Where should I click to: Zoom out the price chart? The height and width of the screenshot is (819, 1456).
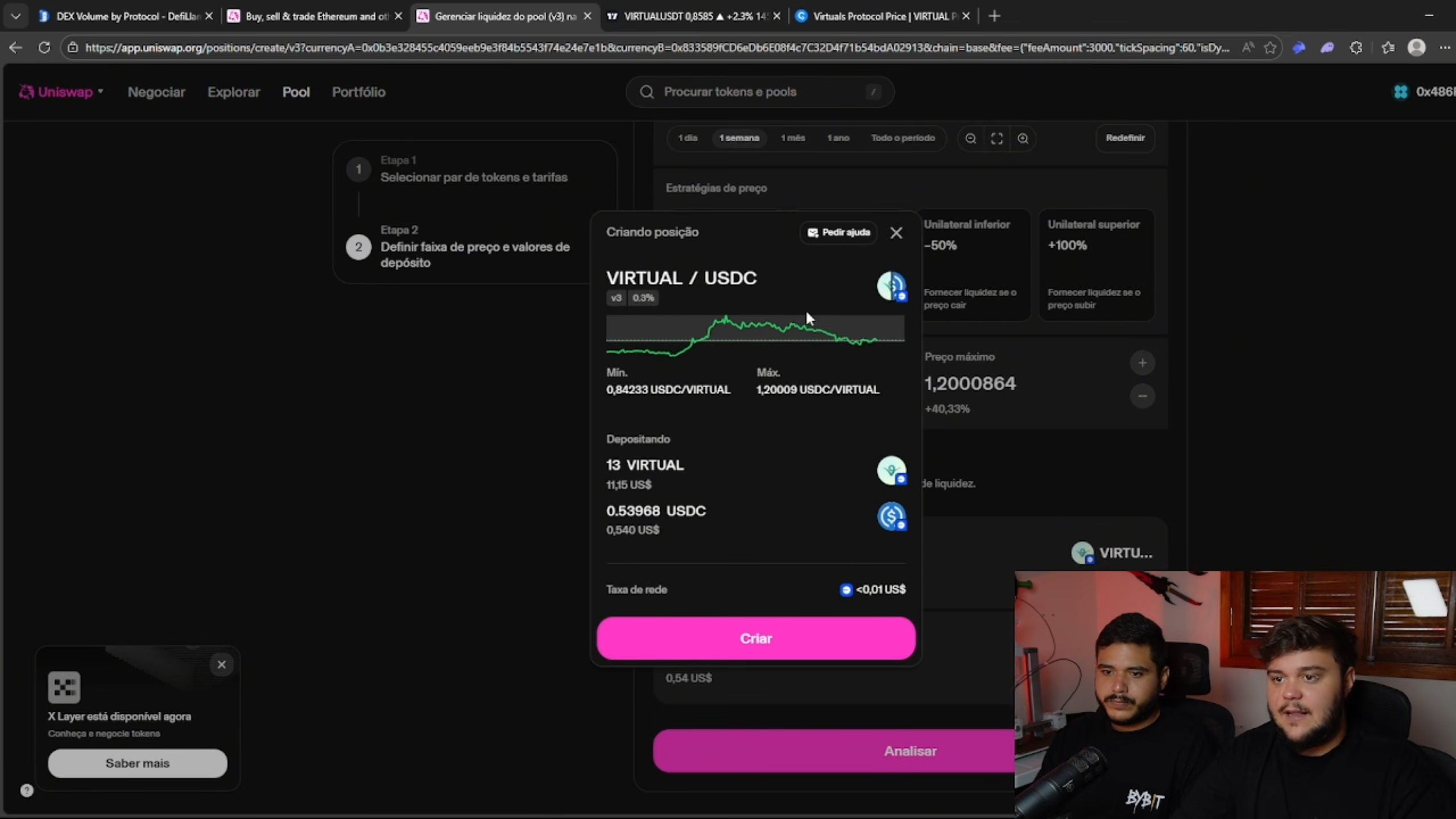(971, 138)
